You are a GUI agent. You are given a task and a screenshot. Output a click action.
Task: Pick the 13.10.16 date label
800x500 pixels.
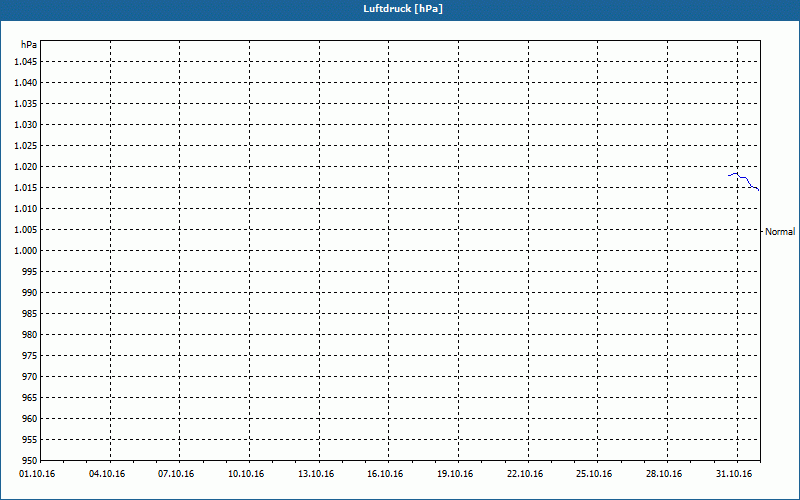[316, 474]
